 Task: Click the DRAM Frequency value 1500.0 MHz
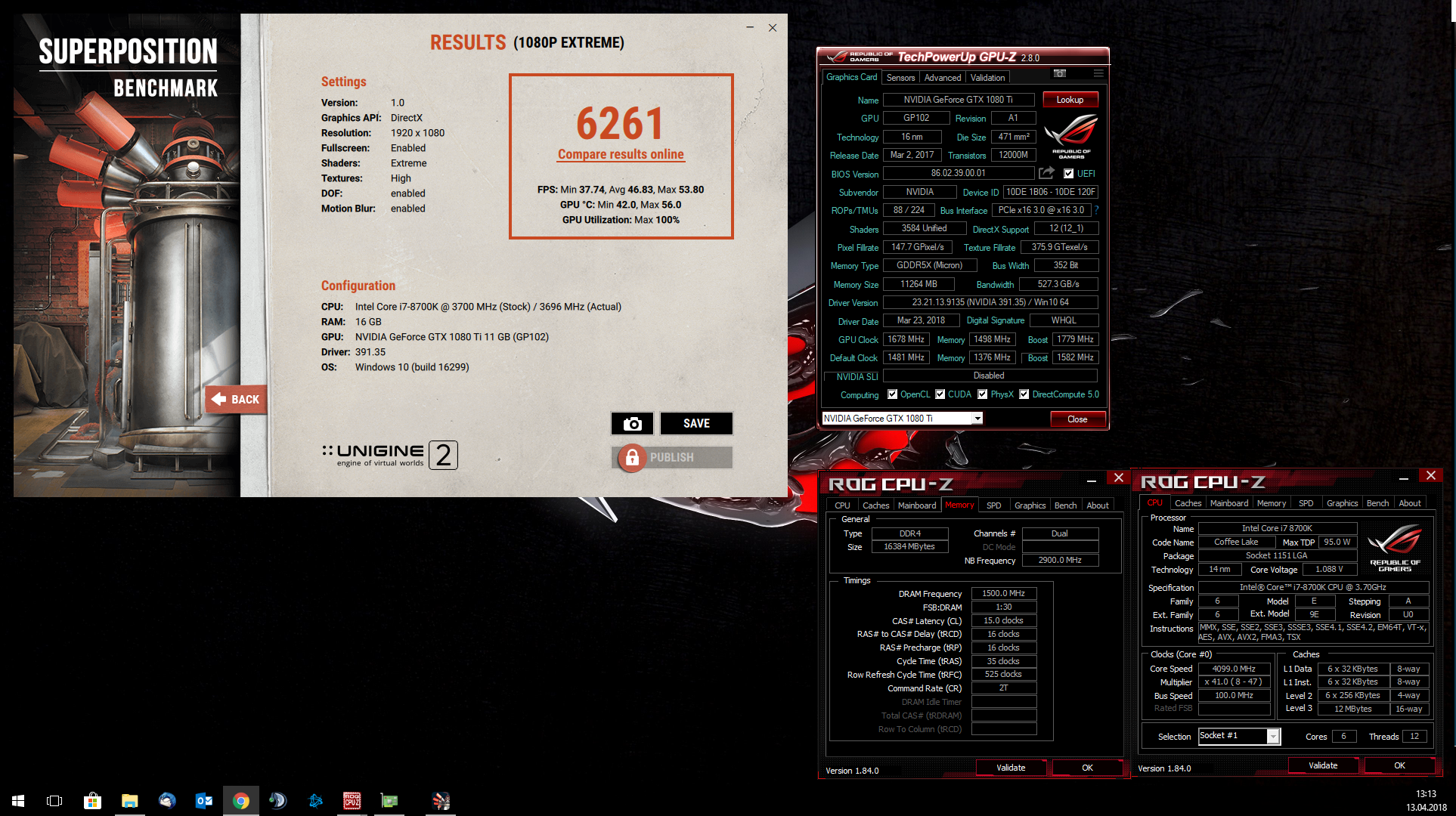click(1003, 594)
